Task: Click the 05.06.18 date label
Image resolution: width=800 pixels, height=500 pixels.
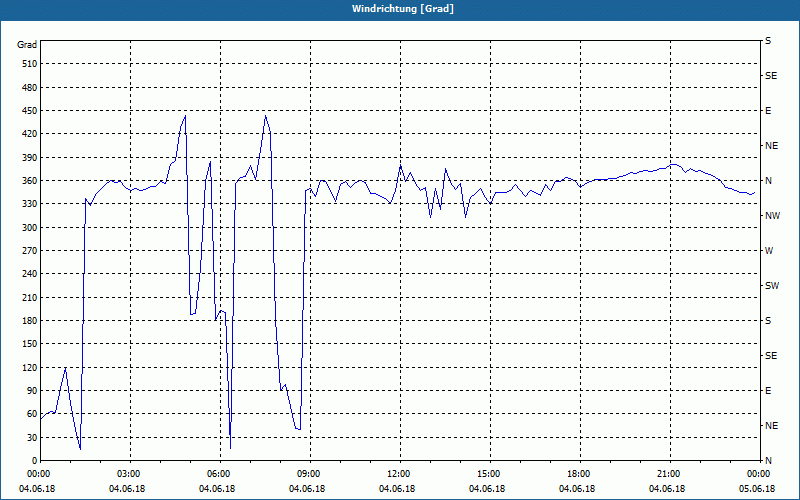Action: point(757,489)
